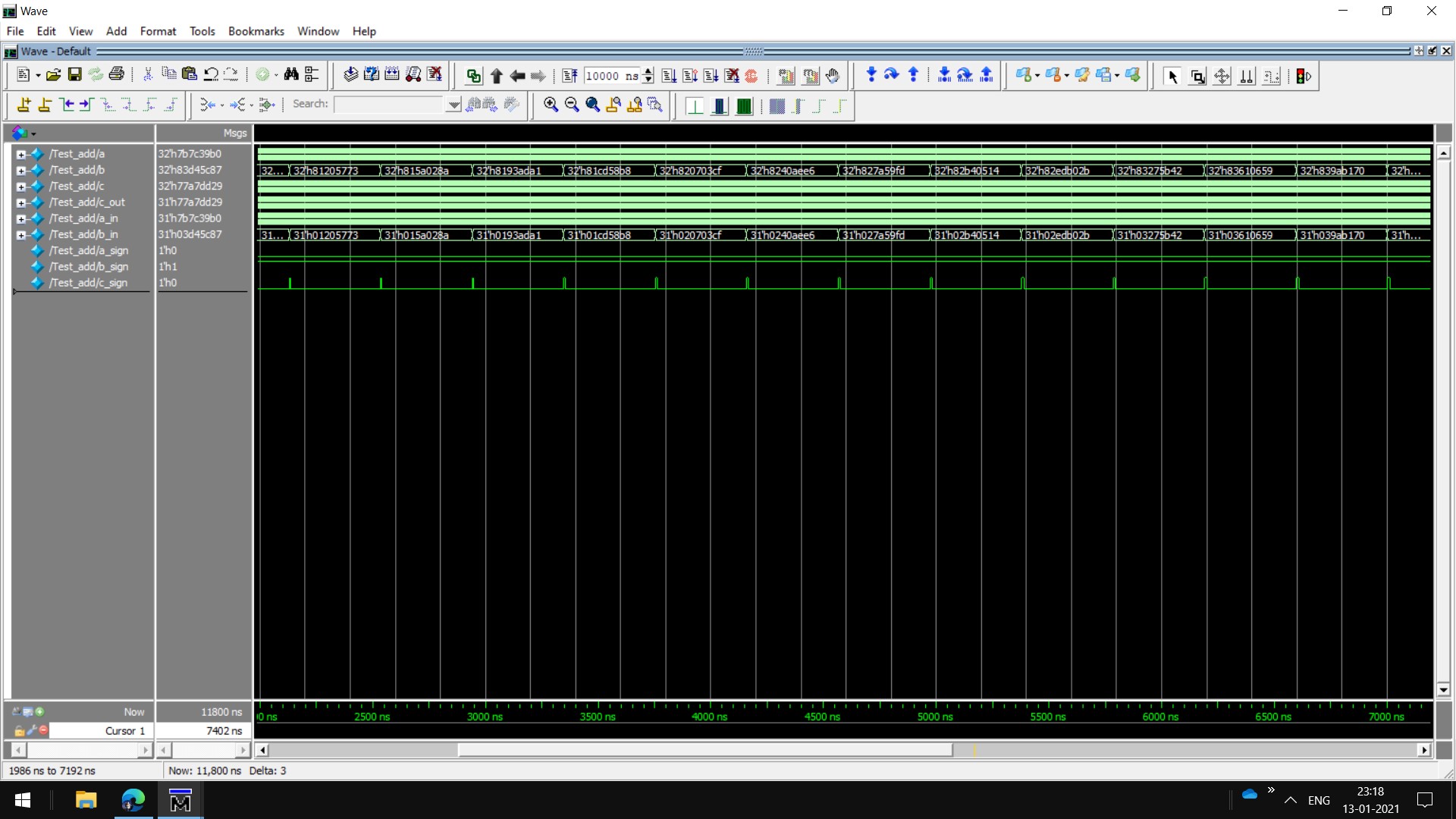Open the Format menu
Image resolution: width=1456 pixels, height=819 pixels.
158,31
